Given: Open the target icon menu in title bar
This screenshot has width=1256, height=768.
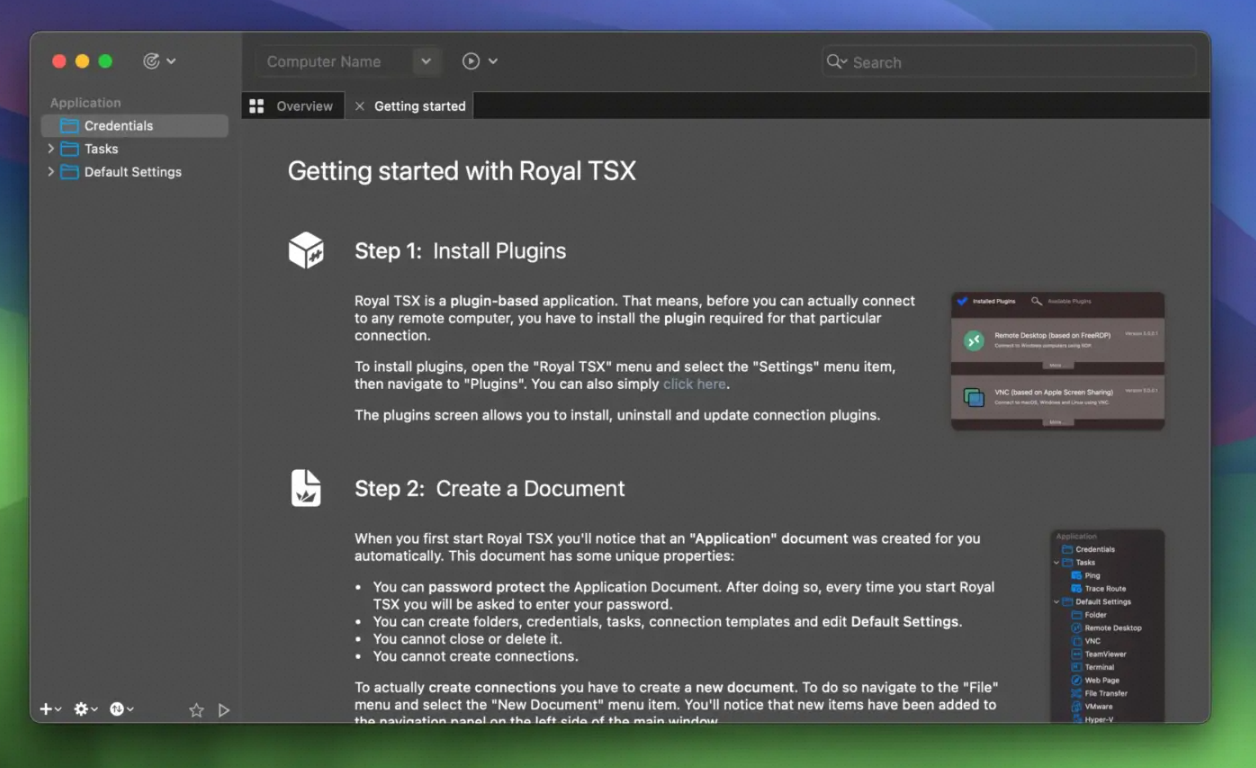Looking at the screenshot, I should [x=152, y=61].
